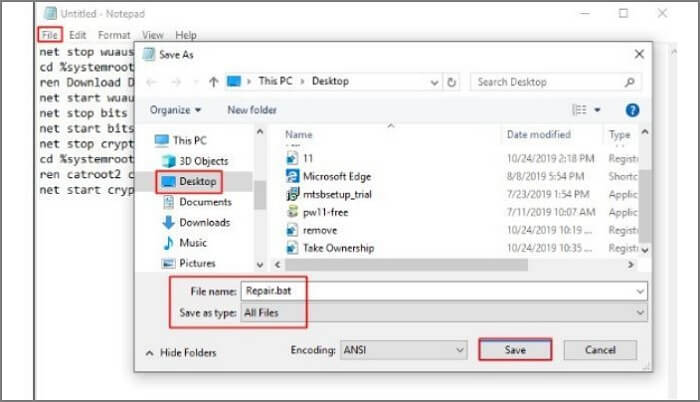Click Desktop in the address breadcrumb
The height and width of the screenshot is (402, 700).
pyautogui.click(x=330, y=81)
